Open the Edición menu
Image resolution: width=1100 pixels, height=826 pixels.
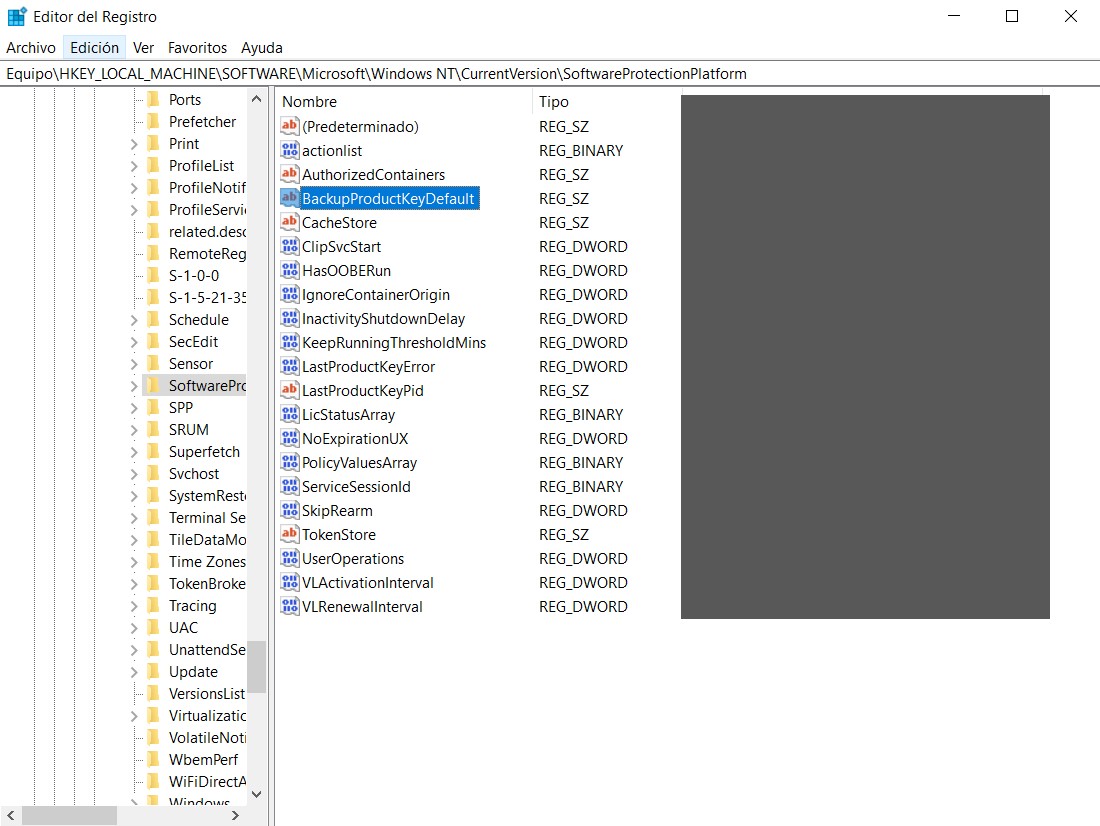click(x=95, y=48)
